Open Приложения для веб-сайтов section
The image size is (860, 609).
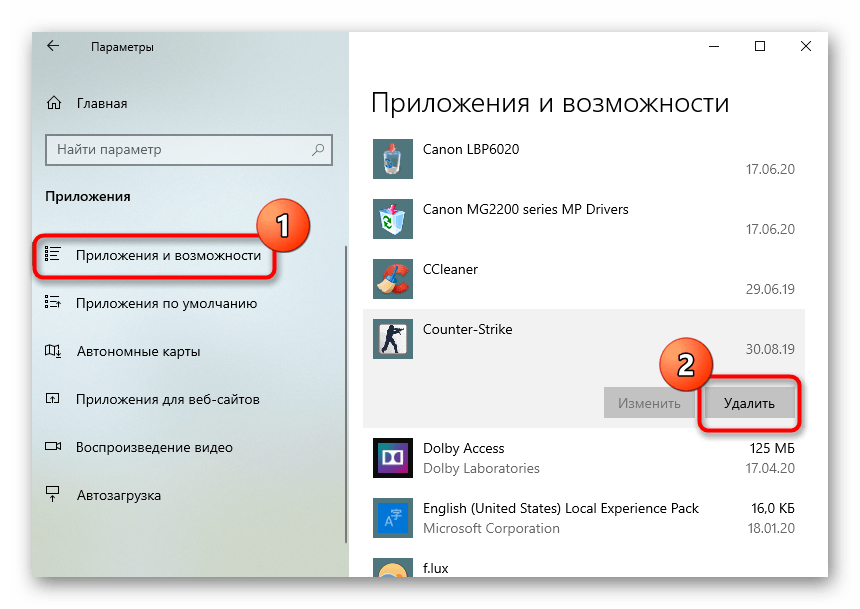(167, 399)
